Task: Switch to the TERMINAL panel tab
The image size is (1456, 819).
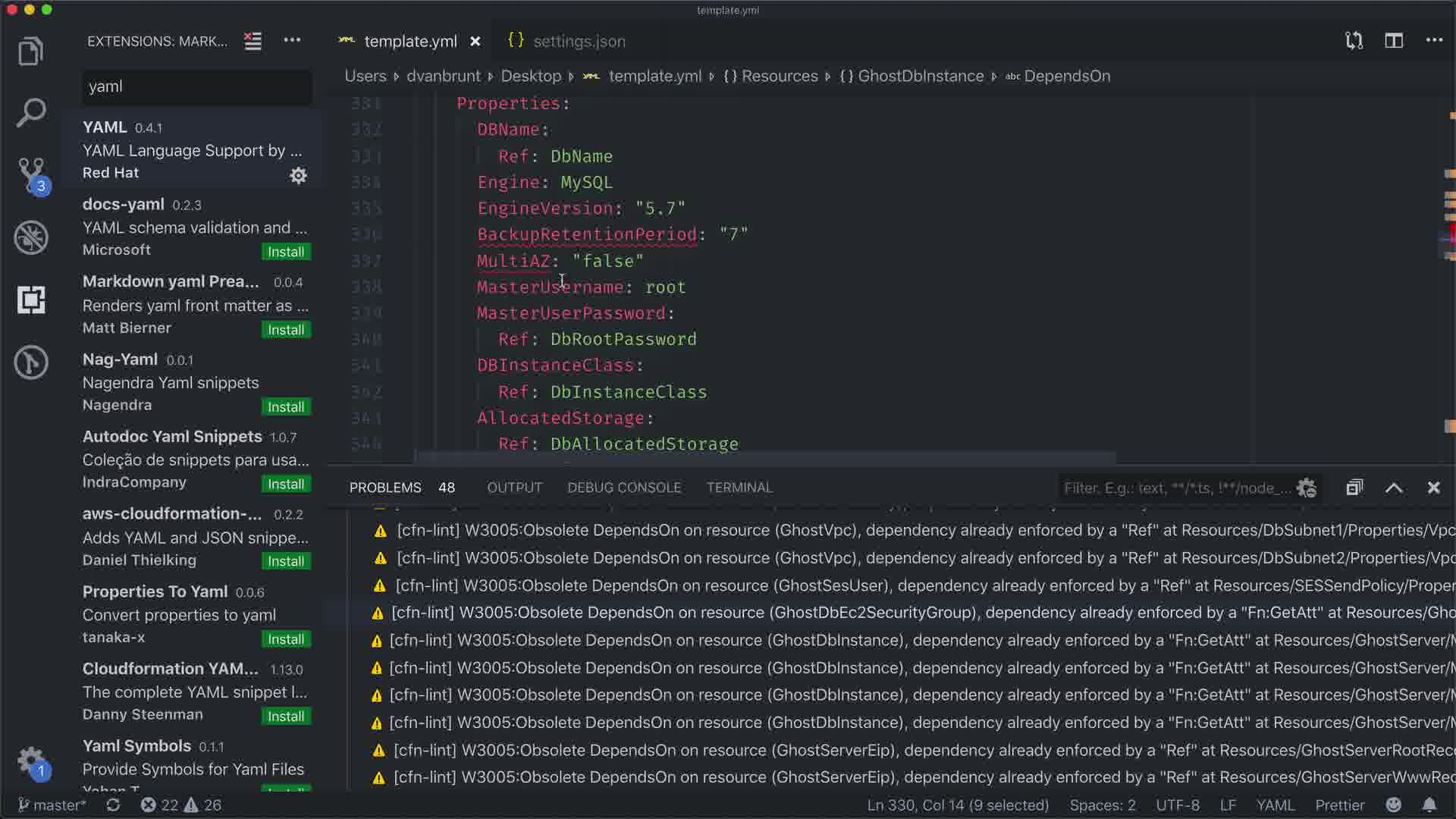Action: [x=739, y=488]
